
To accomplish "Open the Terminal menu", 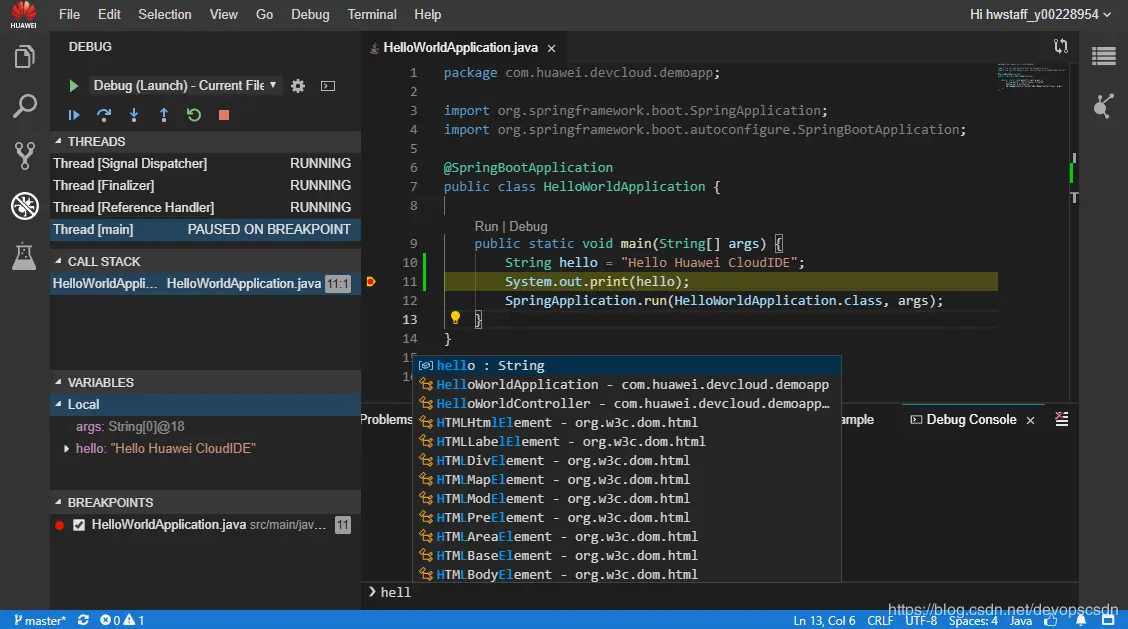I will (x=371, y=14).
